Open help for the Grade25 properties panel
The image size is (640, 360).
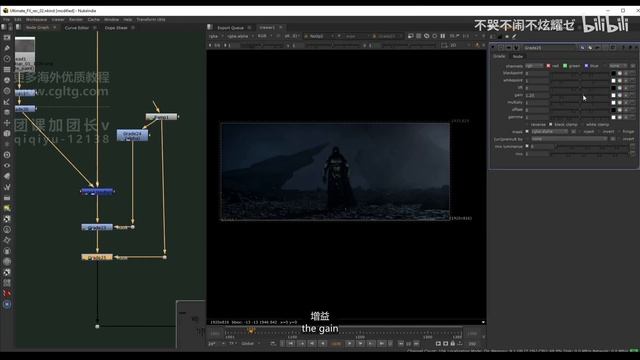(x=623, y=48)
